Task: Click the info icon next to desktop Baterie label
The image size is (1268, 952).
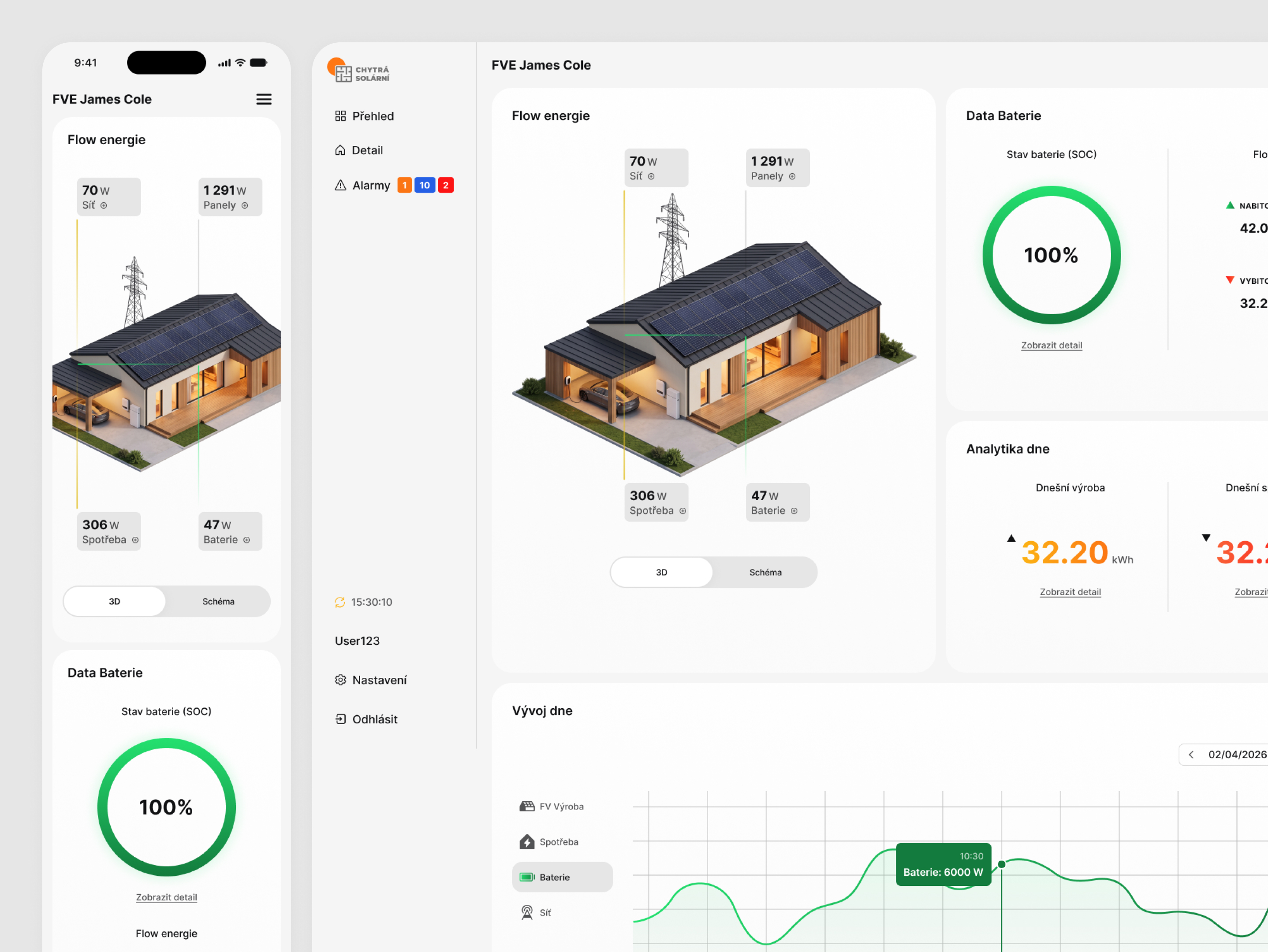Action: click(794, 511)
